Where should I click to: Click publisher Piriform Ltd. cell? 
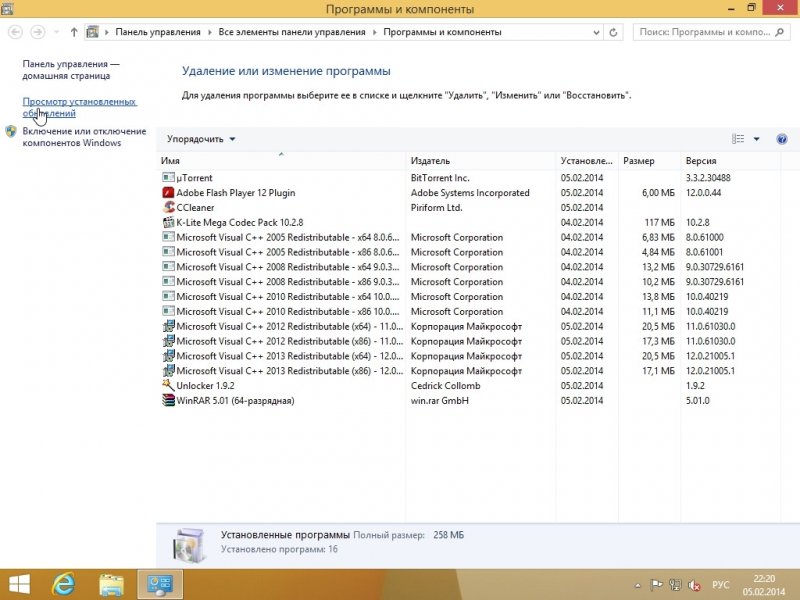(x=436, y=207)
